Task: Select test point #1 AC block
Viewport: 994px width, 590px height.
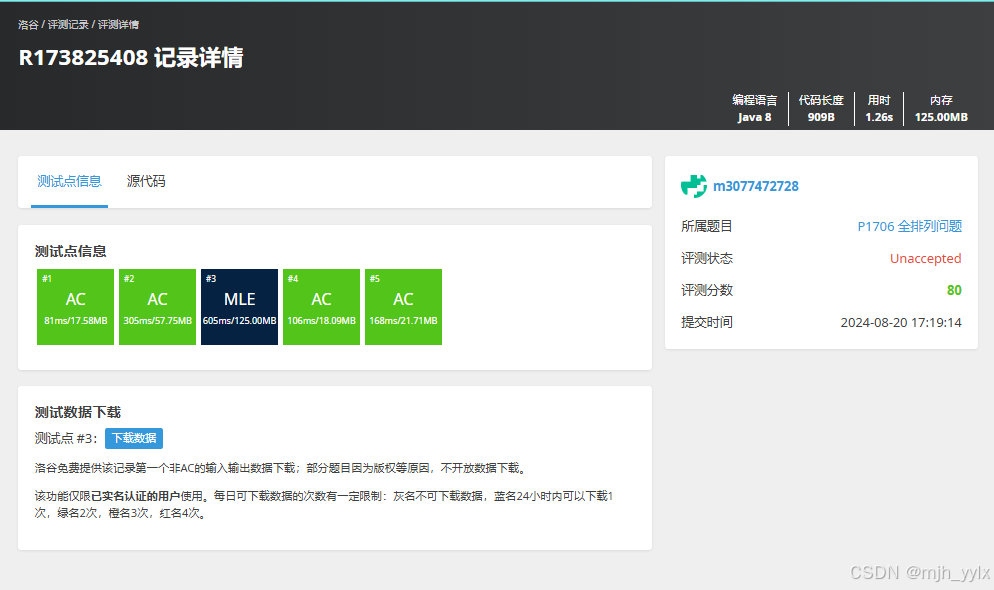Action: click(75, 307)
